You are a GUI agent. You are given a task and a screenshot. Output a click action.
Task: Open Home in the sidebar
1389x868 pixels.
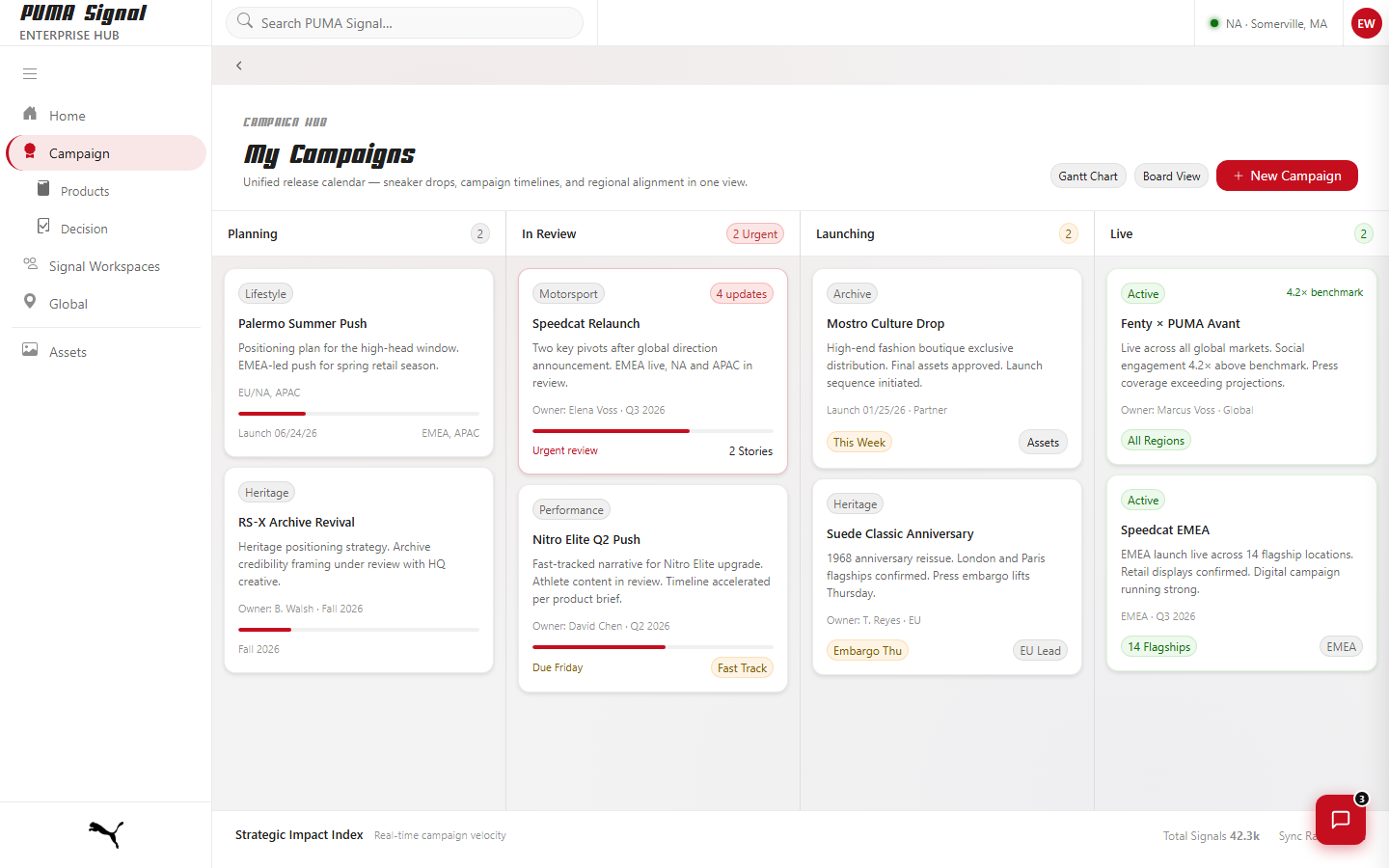click(106, 116)
